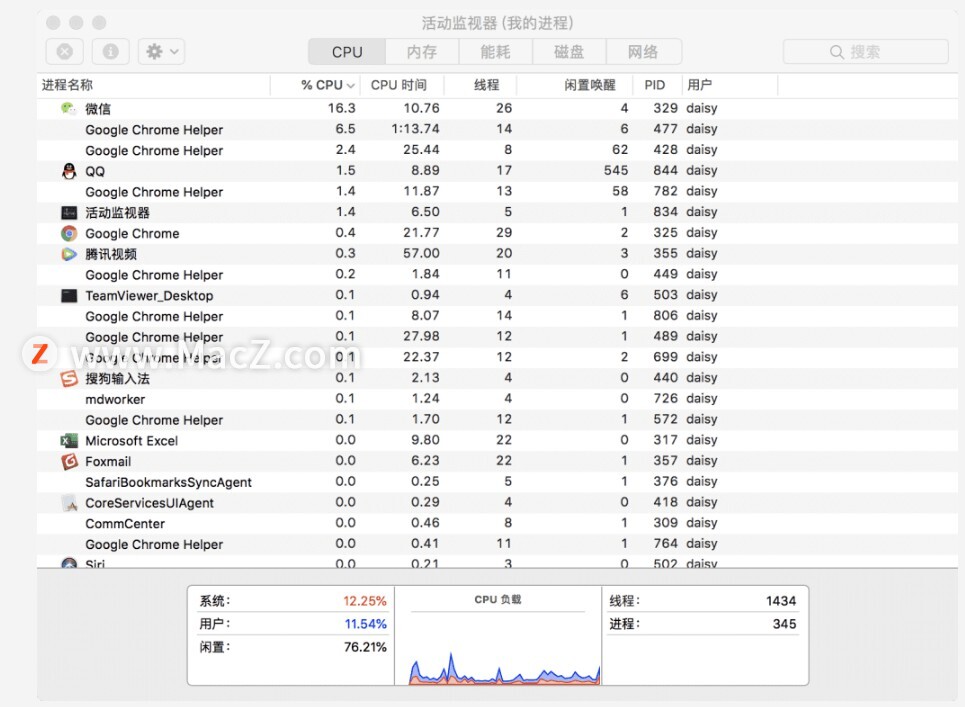
Task: Sort by 用户 column header
Action: 731,85
